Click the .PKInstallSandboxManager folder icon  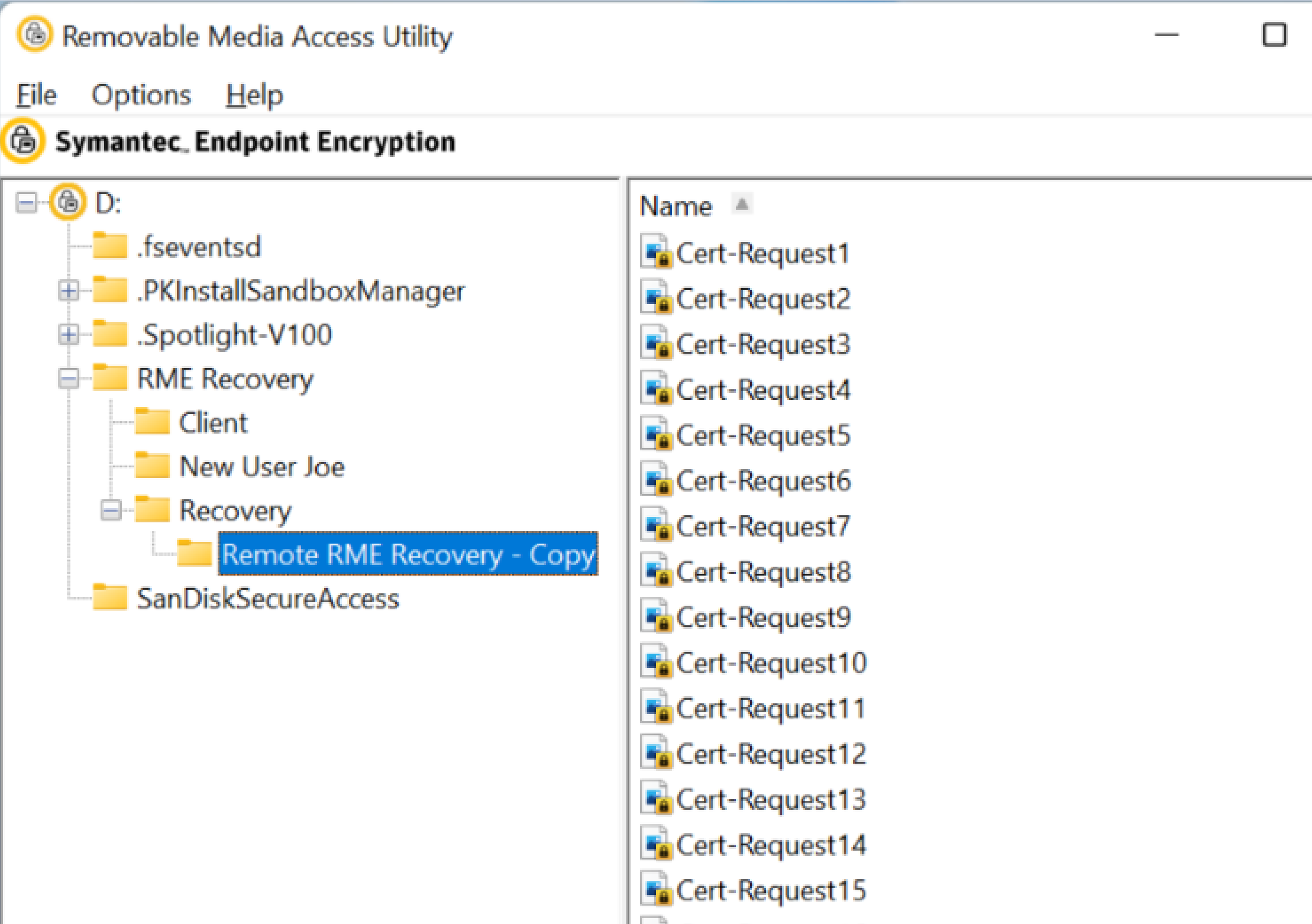(x=110, y=289)
